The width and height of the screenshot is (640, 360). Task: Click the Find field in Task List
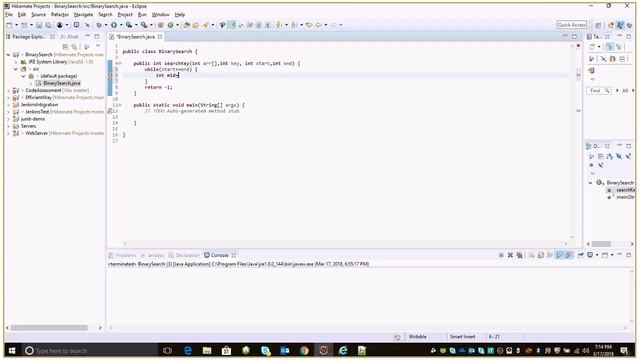tap(598, 91)
